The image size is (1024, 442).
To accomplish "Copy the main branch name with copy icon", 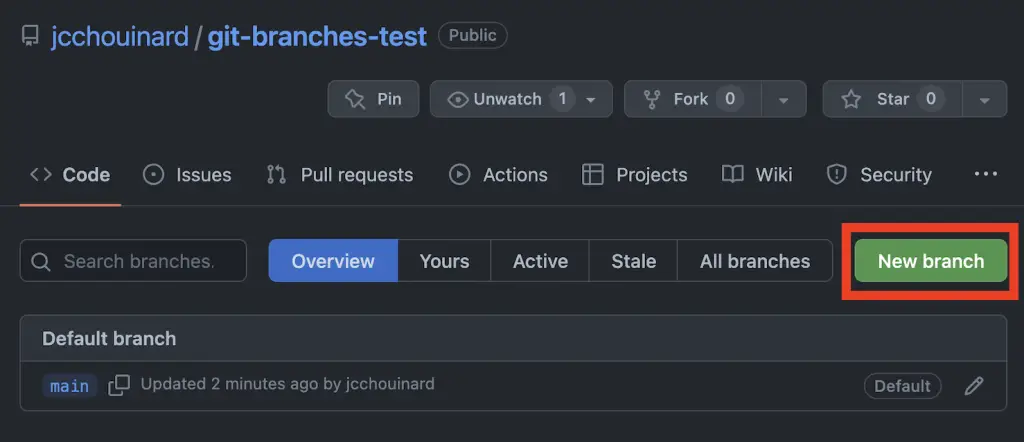I will pyautogui.click(x=119, y=385).
